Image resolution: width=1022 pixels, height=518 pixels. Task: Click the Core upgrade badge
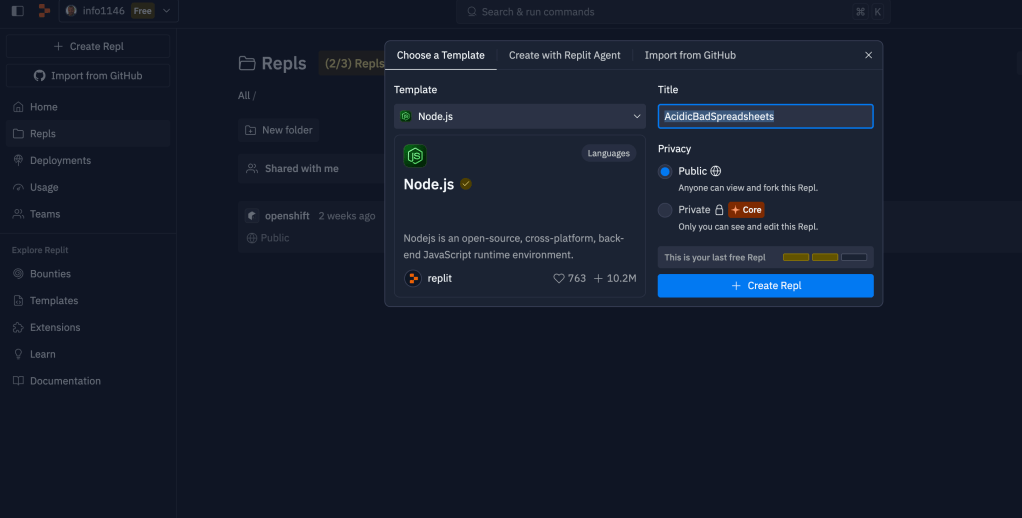coord(746,210)
